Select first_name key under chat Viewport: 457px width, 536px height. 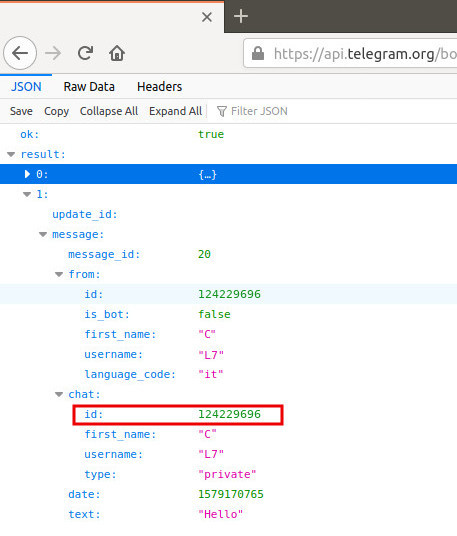point(120,434)
